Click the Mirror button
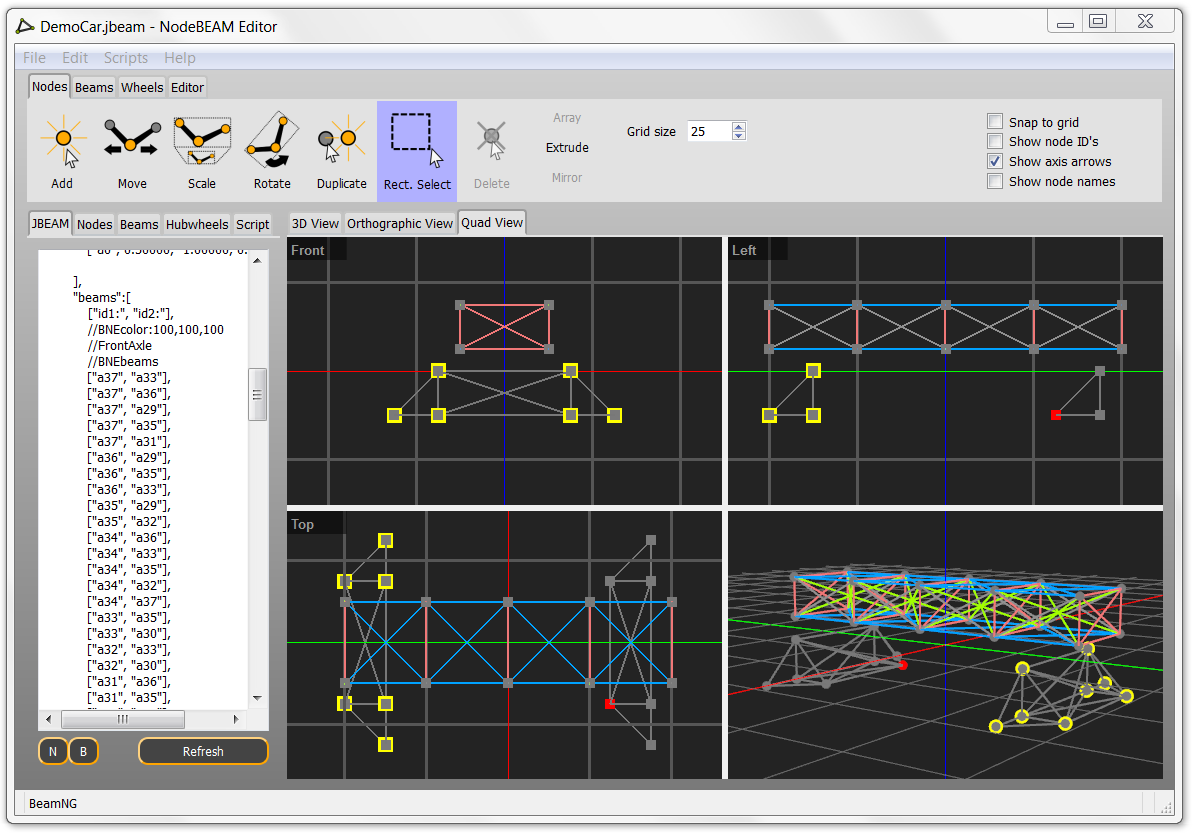Image resolution: width=1193 pixels, height=833 pixels. pyautogui.click(x=567, y=177)
